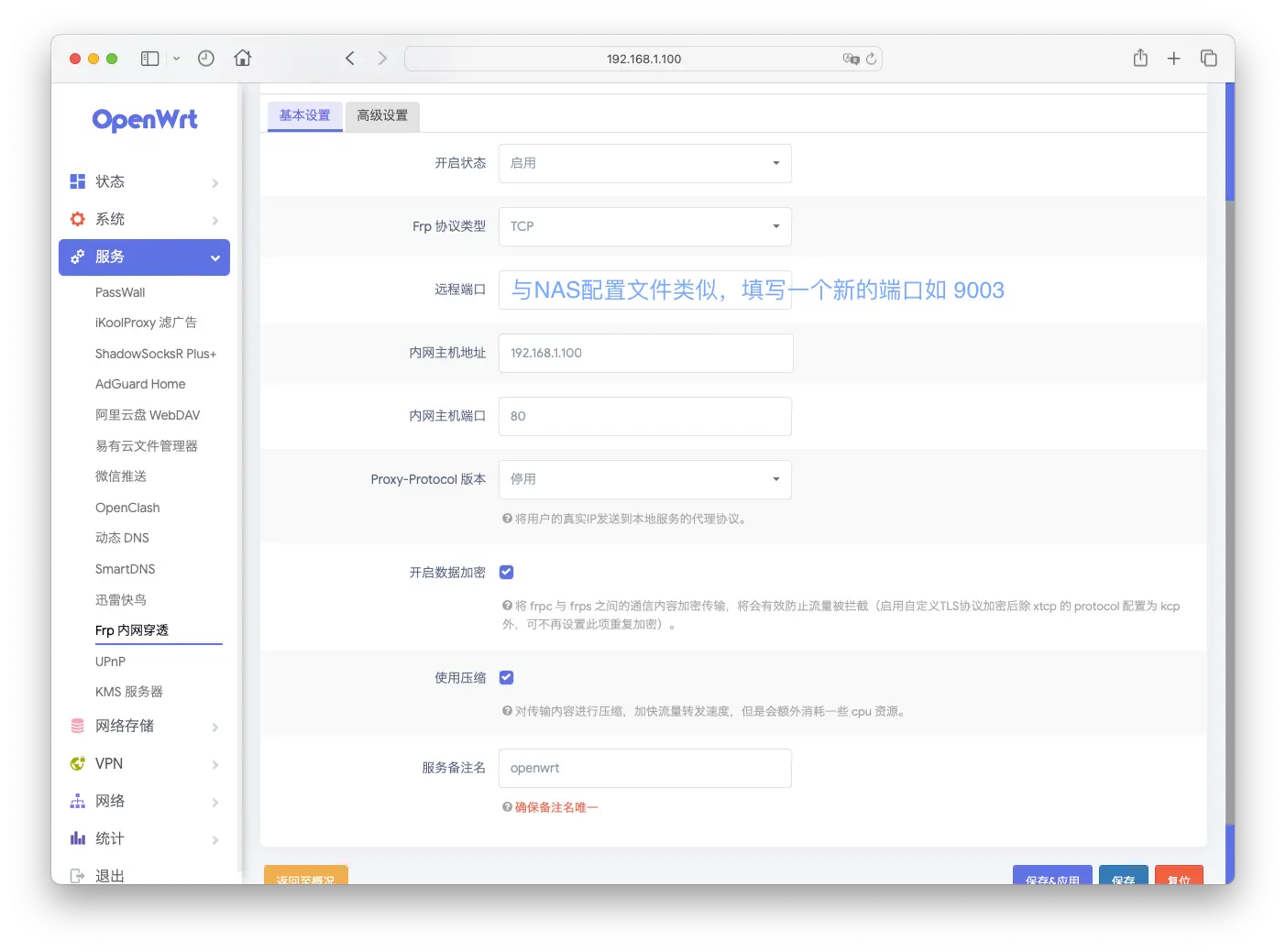Image resolution: width=1286 pixels, height=952 pixels.
Task: Open a new tab with plus icon
Action: pos(1173,59)
